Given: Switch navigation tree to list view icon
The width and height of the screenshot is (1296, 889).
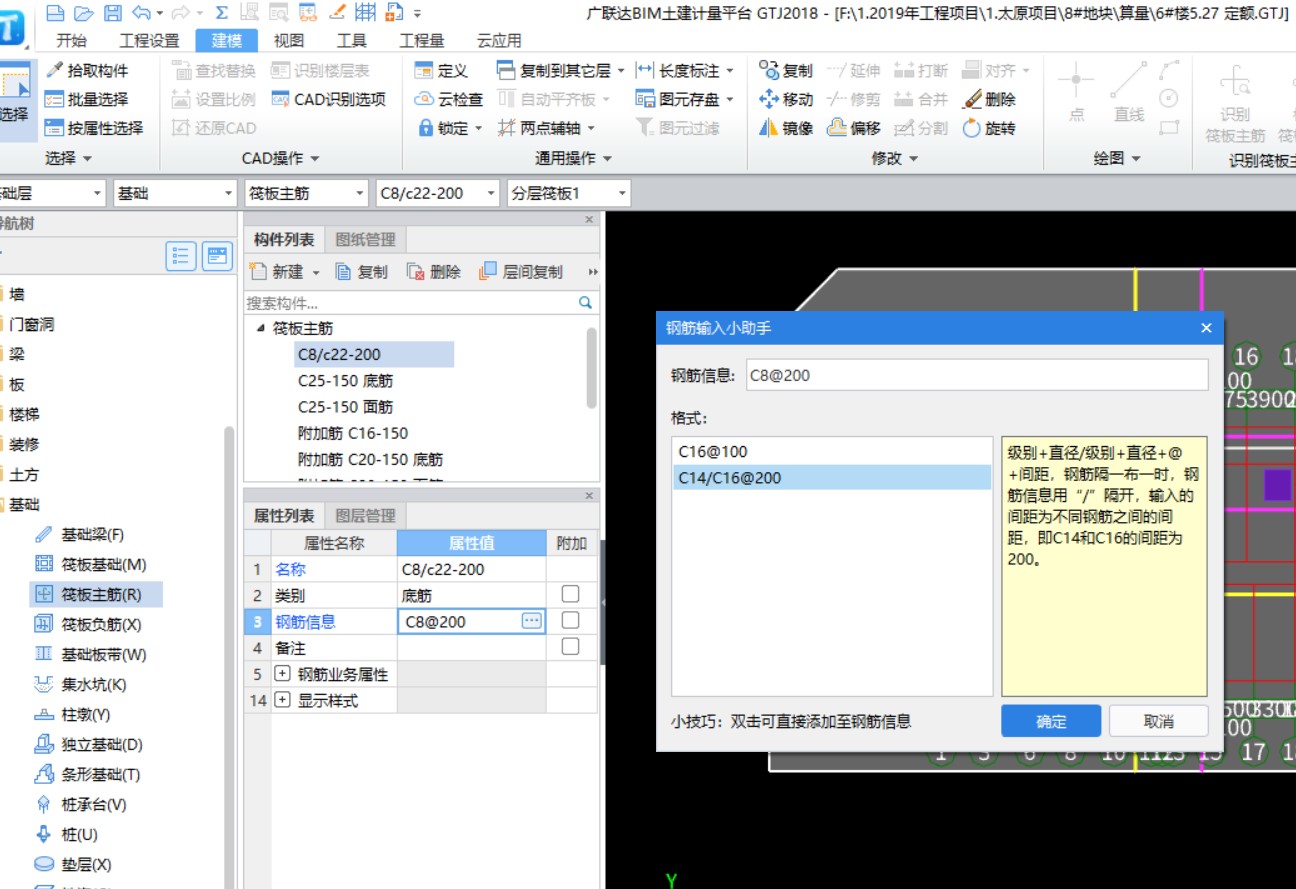Looking at the screenshot, I should coord(181,257).
